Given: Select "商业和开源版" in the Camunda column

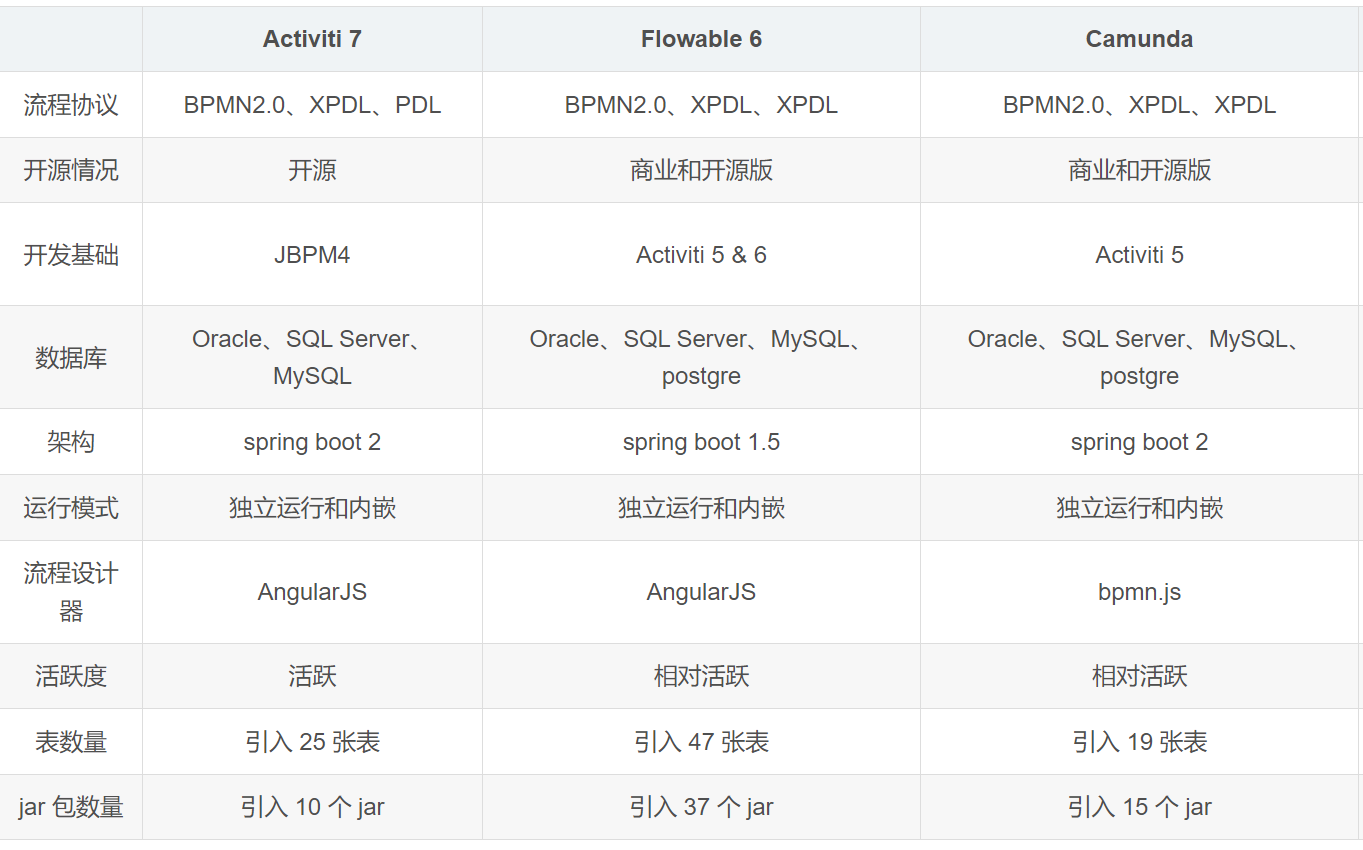Looking at the screenshot, I should point(1139,170).
